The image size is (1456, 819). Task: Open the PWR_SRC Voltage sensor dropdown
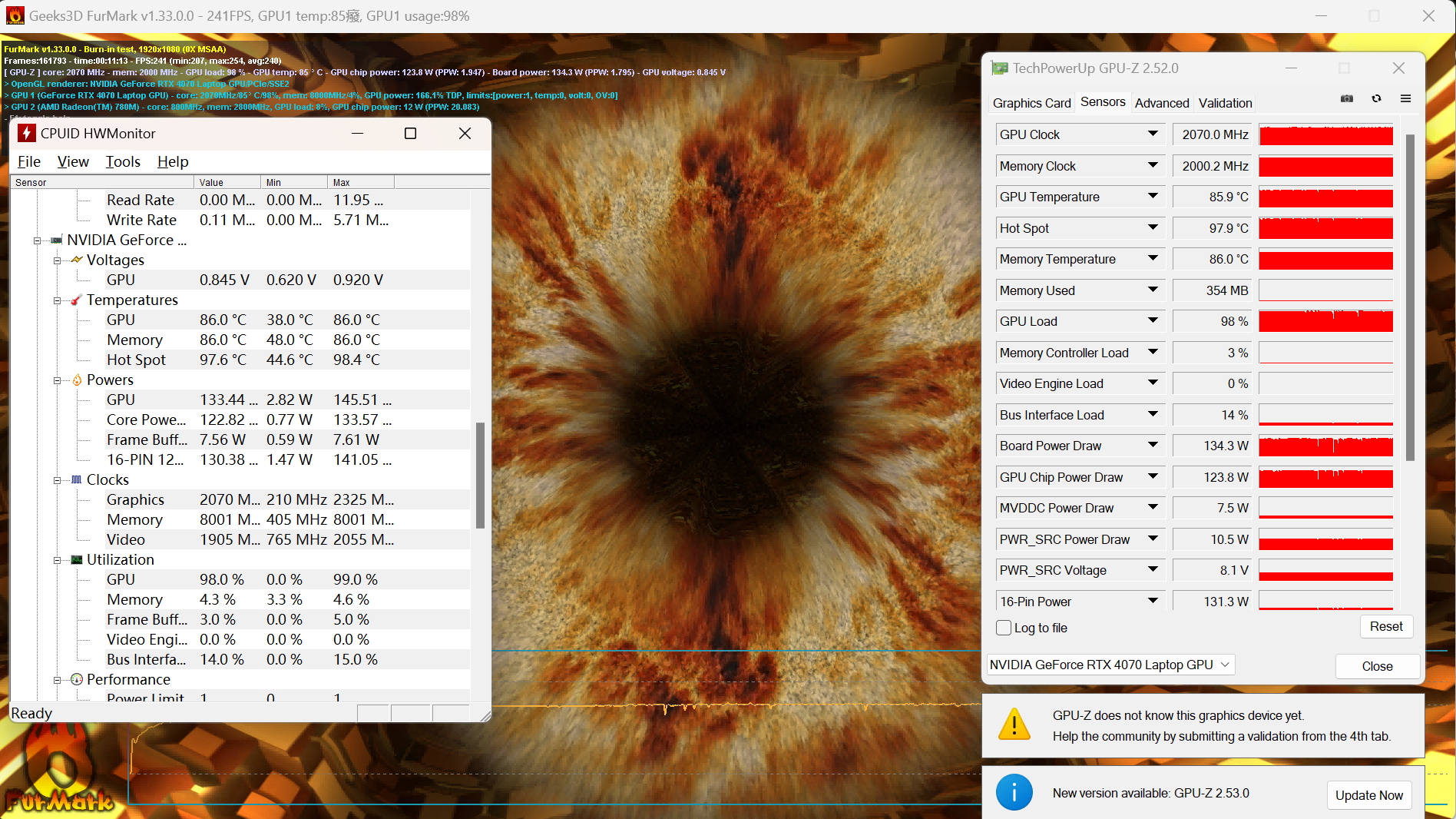(1153, 569)
